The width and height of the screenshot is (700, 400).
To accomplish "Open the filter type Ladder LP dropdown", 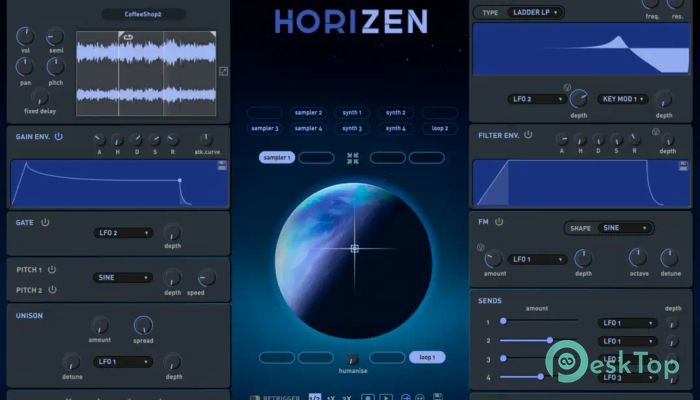I will [x=533, y=12].
